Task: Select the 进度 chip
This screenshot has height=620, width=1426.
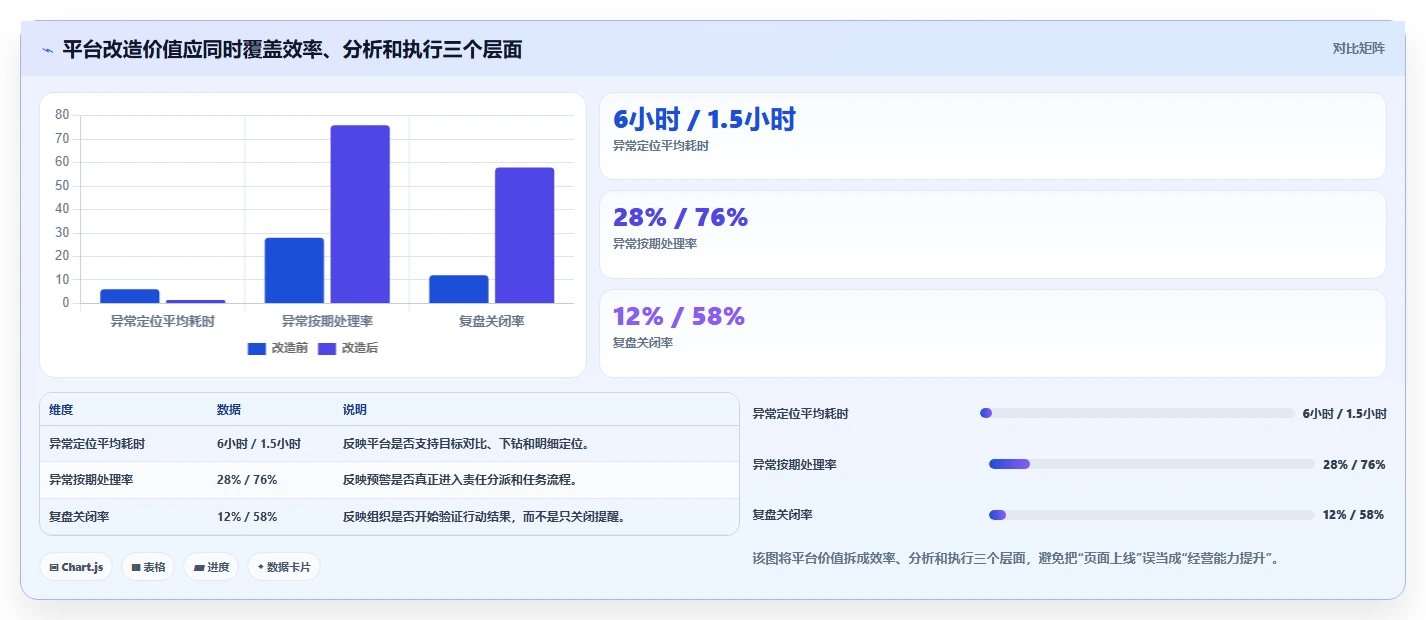Action: (x=211, y=567)
